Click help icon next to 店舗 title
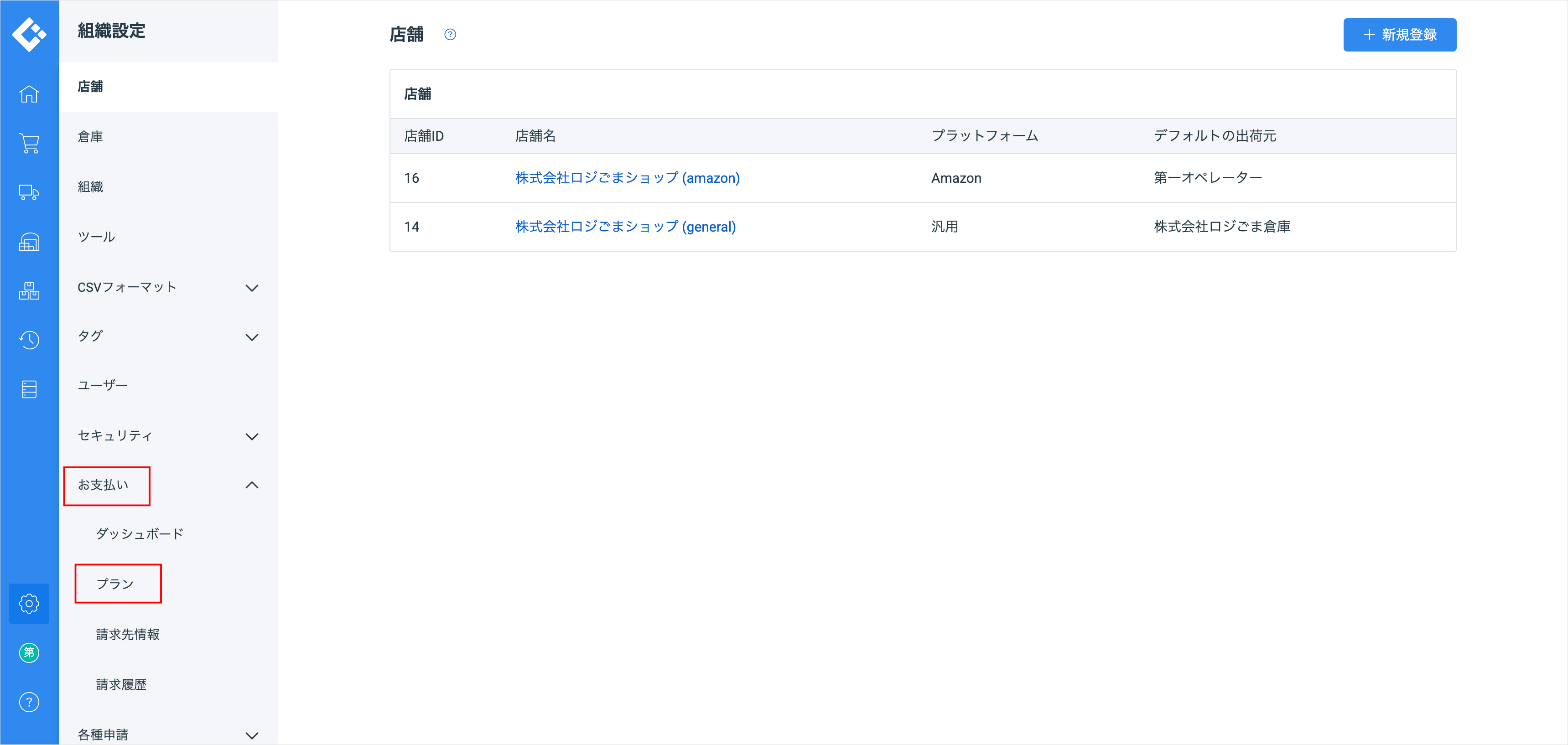 tap(450, 35)
